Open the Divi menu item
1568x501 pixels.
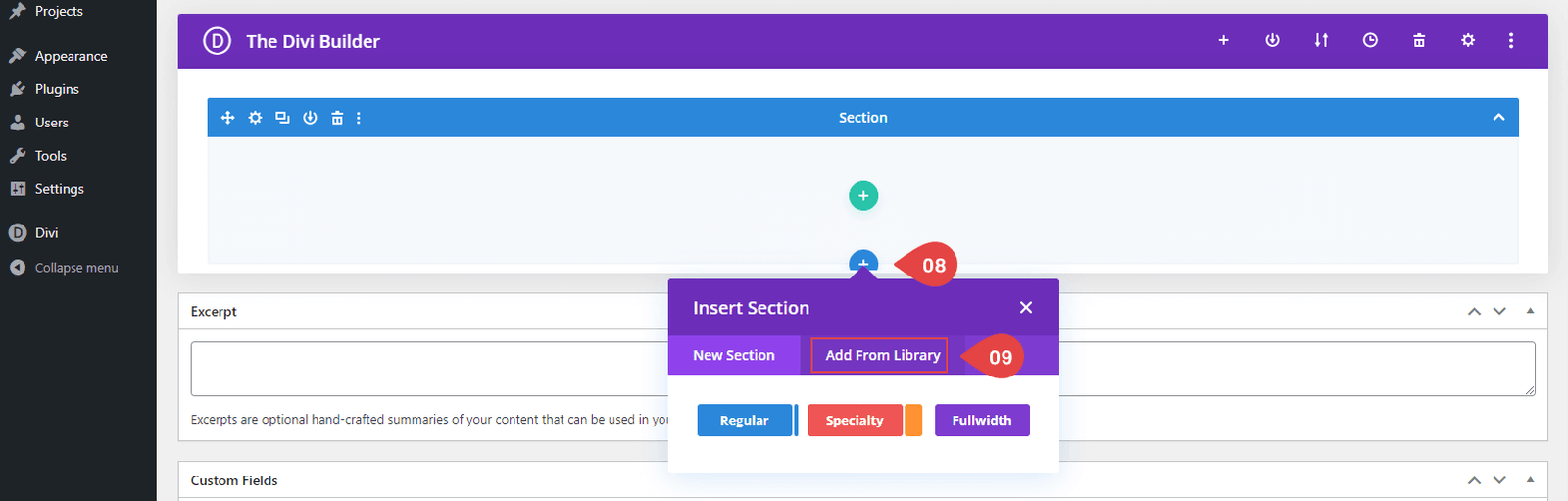[46, 233]
